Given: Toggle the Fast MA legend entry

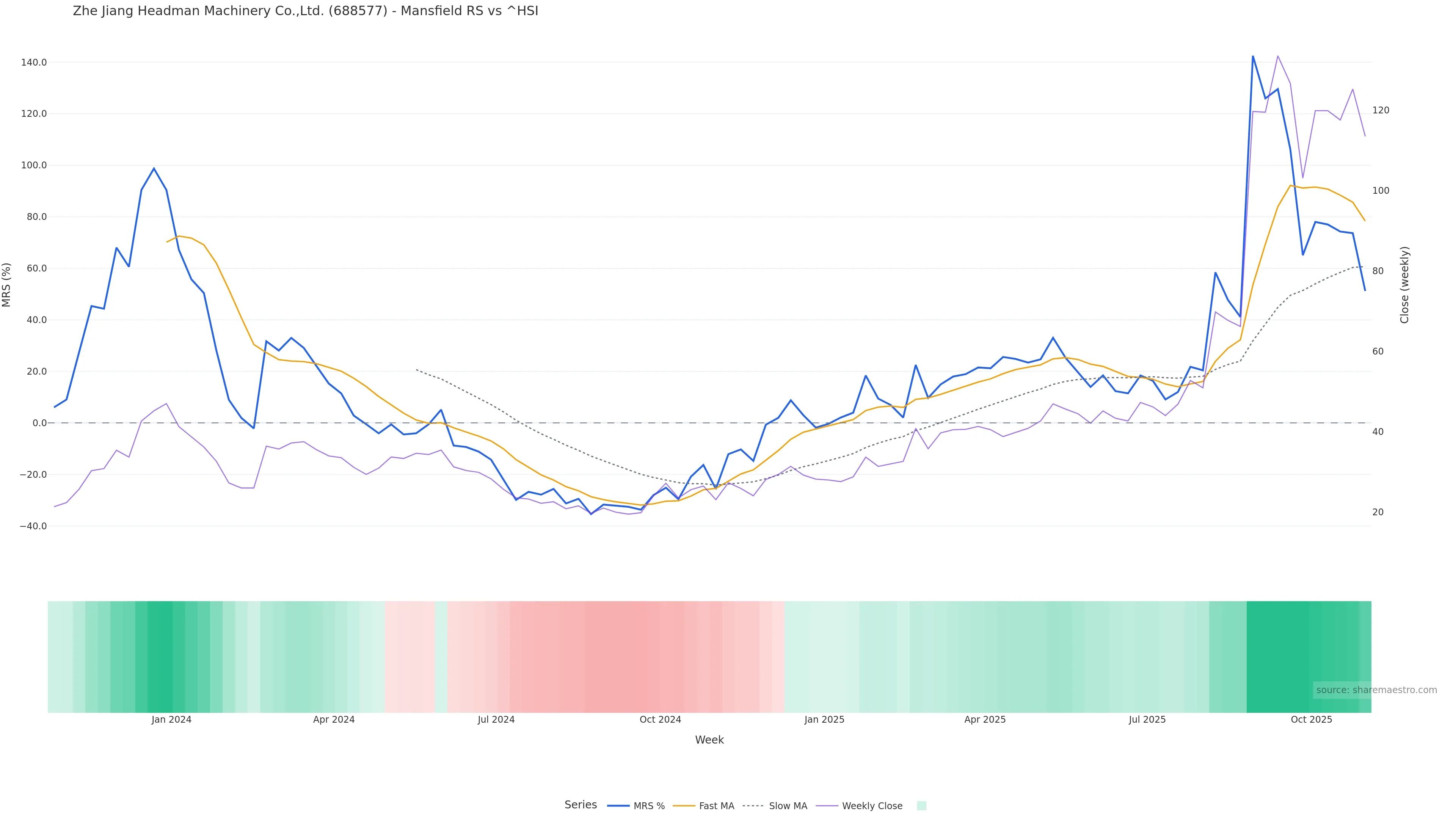Looking at the screenshot, I should [x=716, y=806].
